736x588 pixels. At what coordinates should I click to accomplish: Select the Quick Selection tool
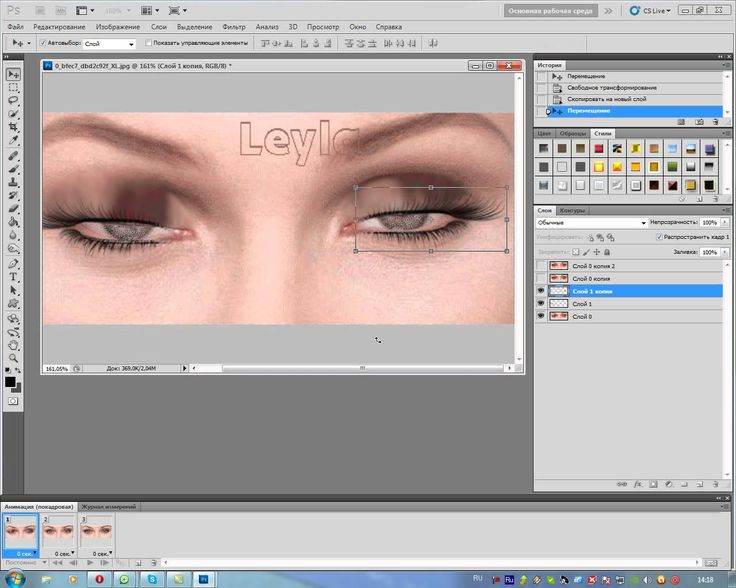(x=13, y=114)
